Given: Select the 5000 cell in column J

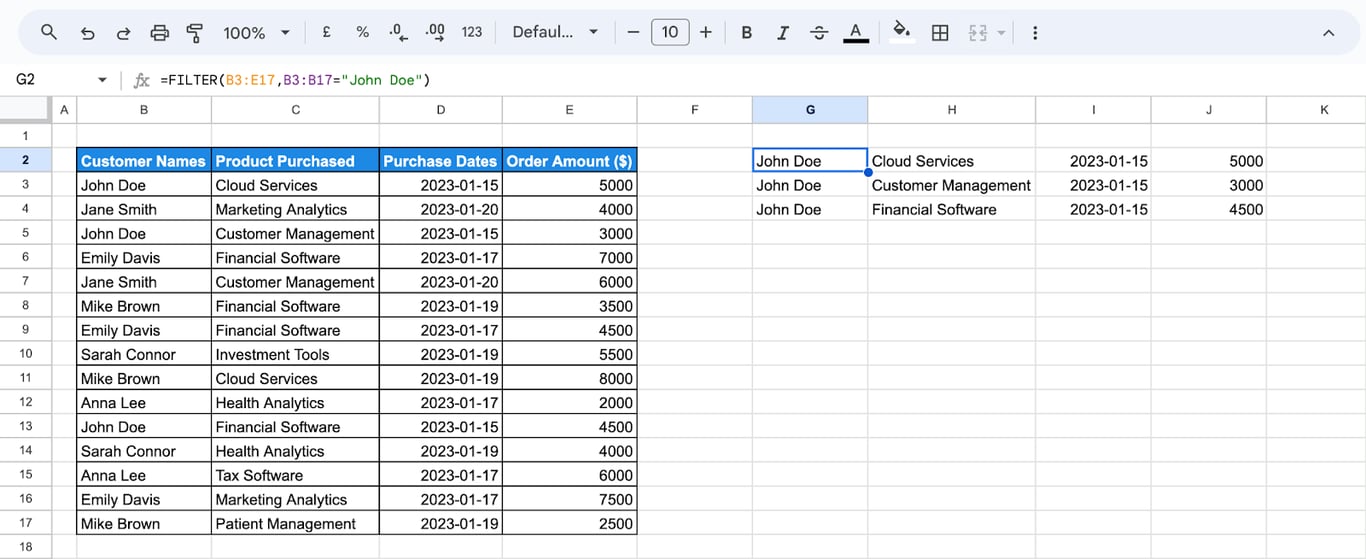Looking at the screenshot, I should (1208, 161).
